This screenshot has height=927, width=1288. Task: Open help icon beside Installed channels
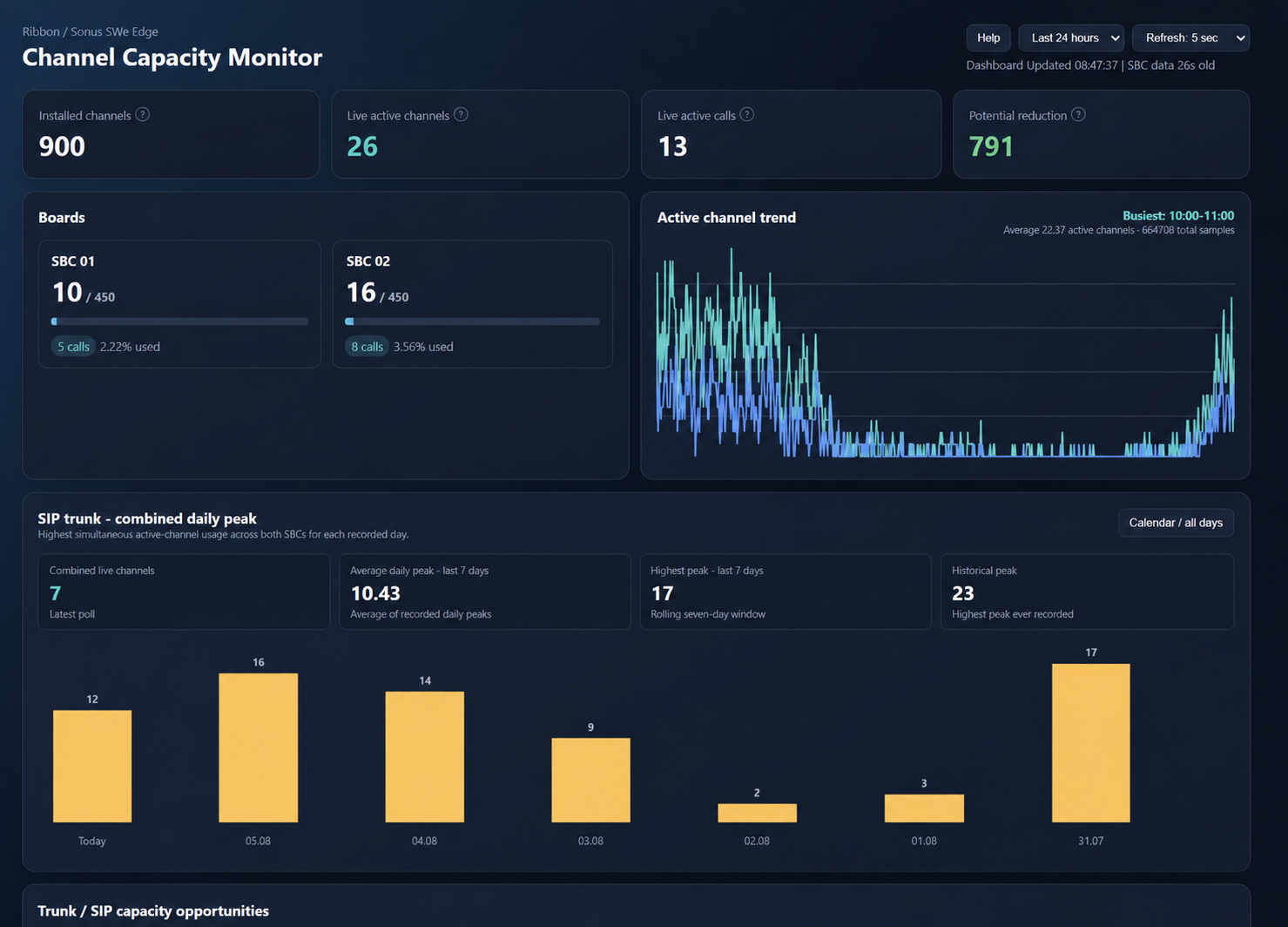pos(143,115)
